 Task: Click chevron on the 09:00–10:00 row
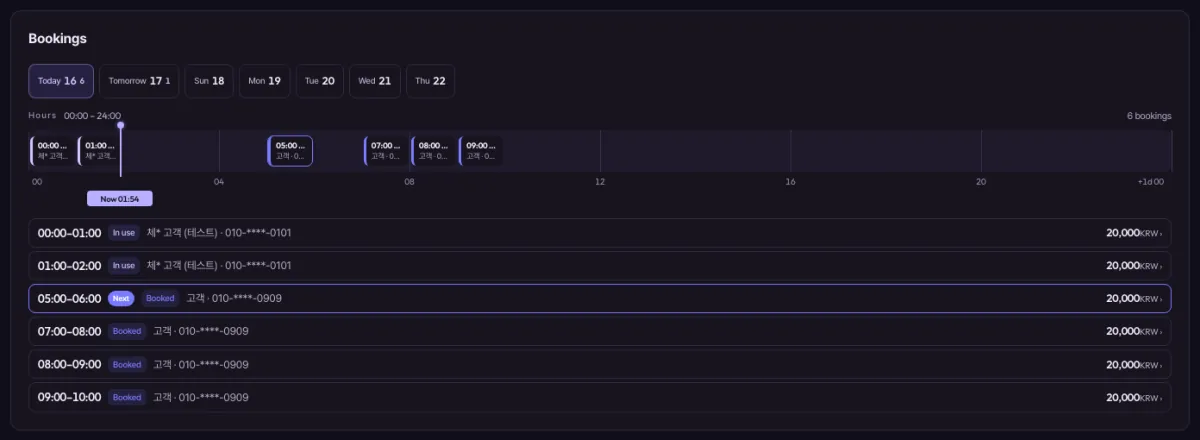tap(1161, 398)
